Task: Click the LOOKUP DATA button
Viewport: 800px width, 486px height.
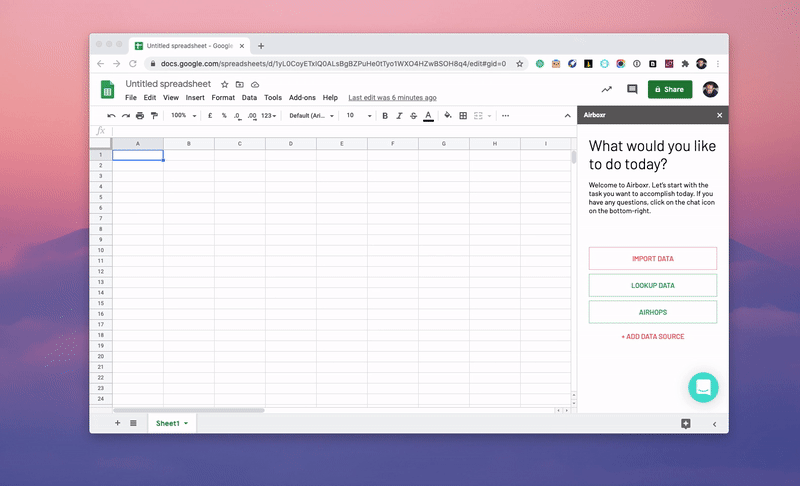Action: 653,286
